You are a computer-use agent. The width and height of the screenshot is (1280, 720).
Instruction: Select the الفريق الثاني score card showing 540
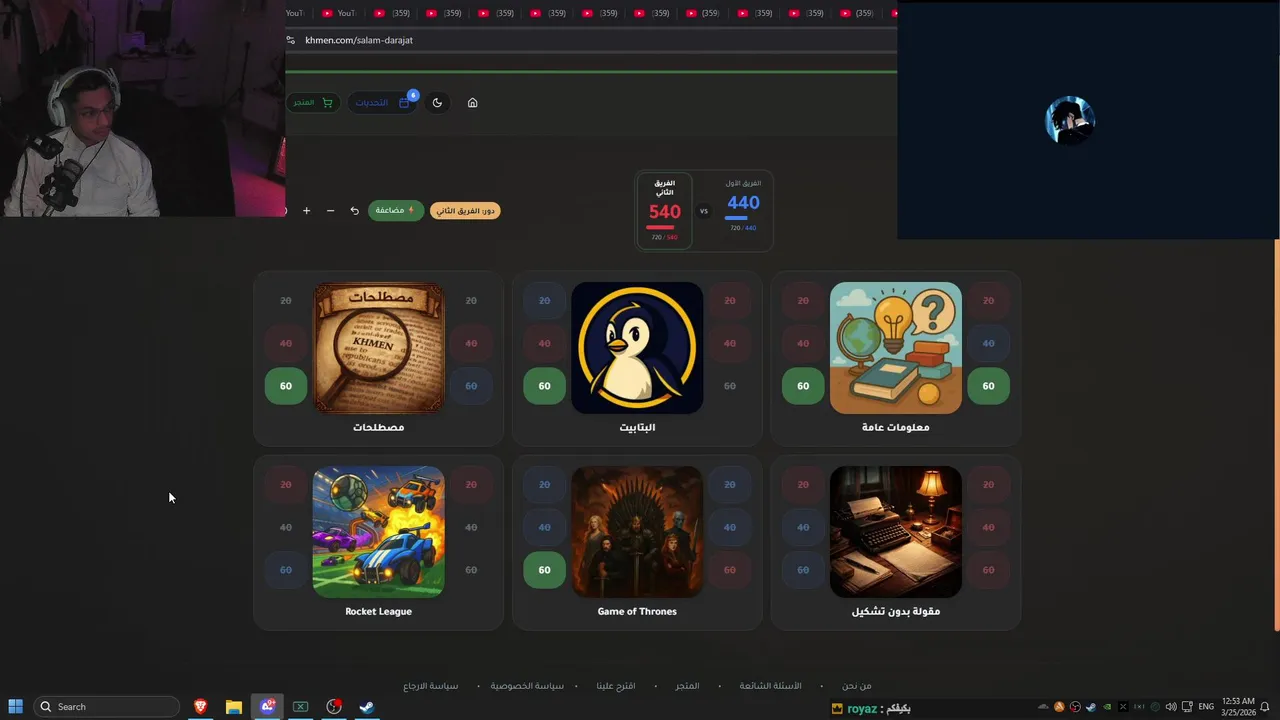click(x=664, y=210)
